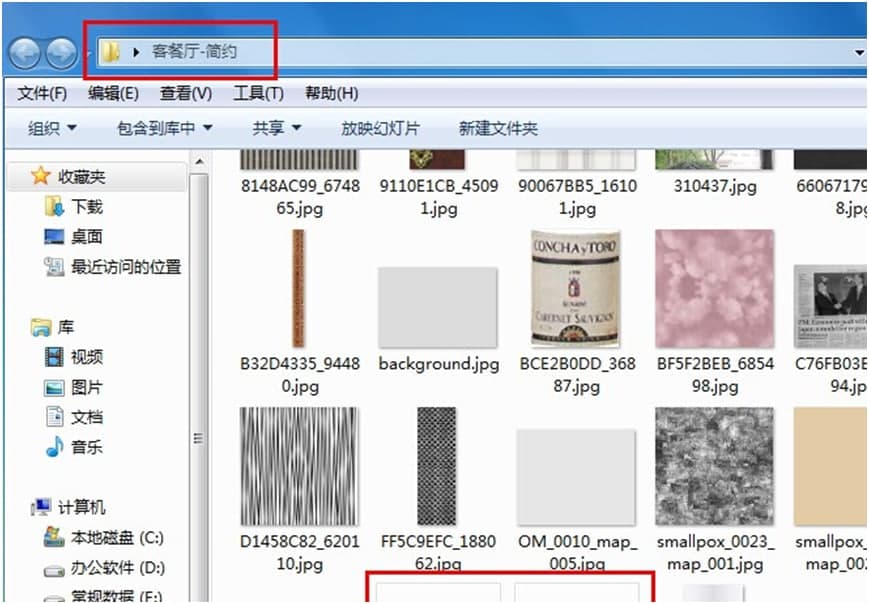Open the 组织 dropdown
The width and height of the screenshot is (869, 604).
point(52,129)
